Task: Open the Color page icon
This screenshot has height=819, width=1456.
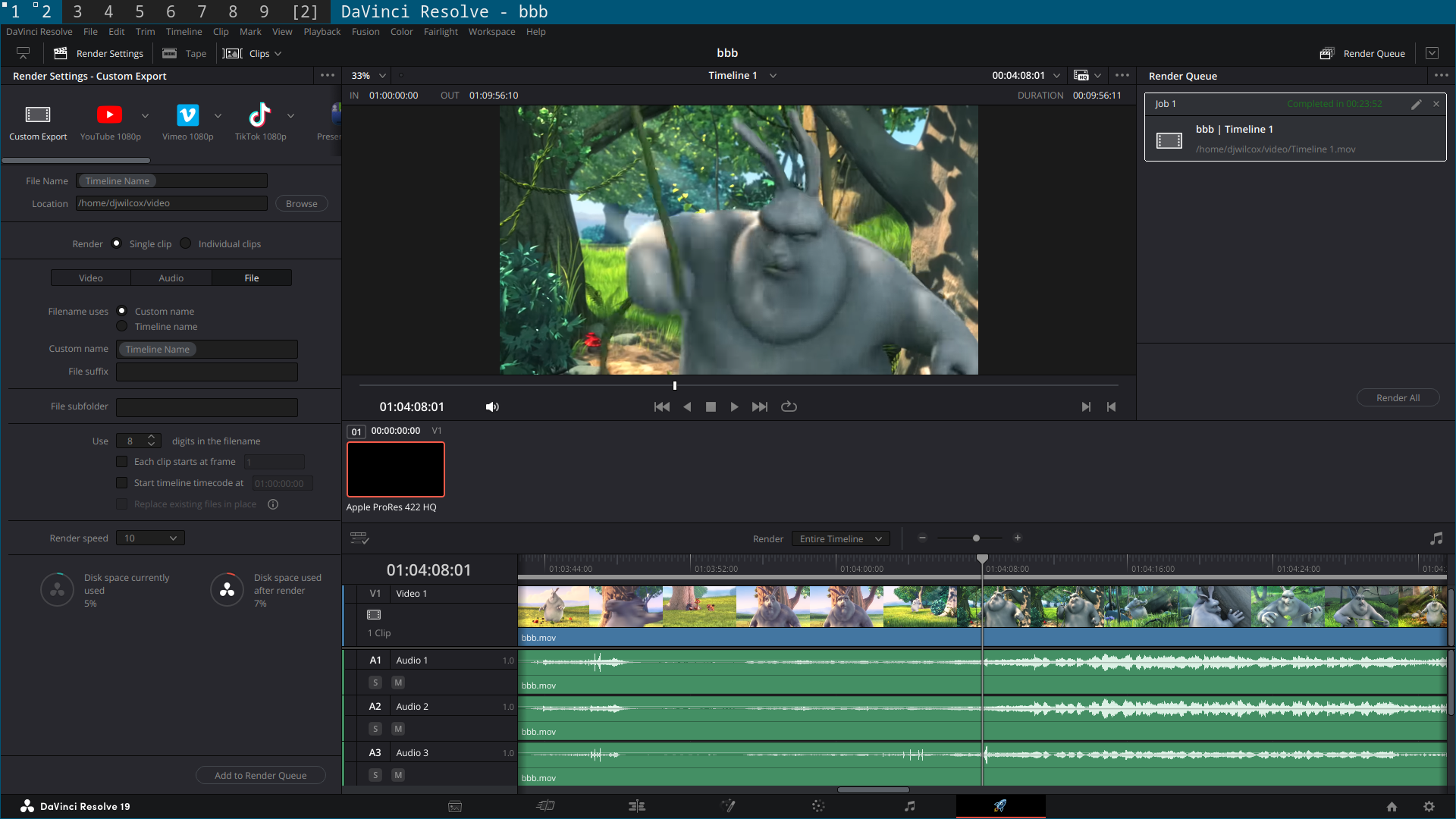Action: 818,806
